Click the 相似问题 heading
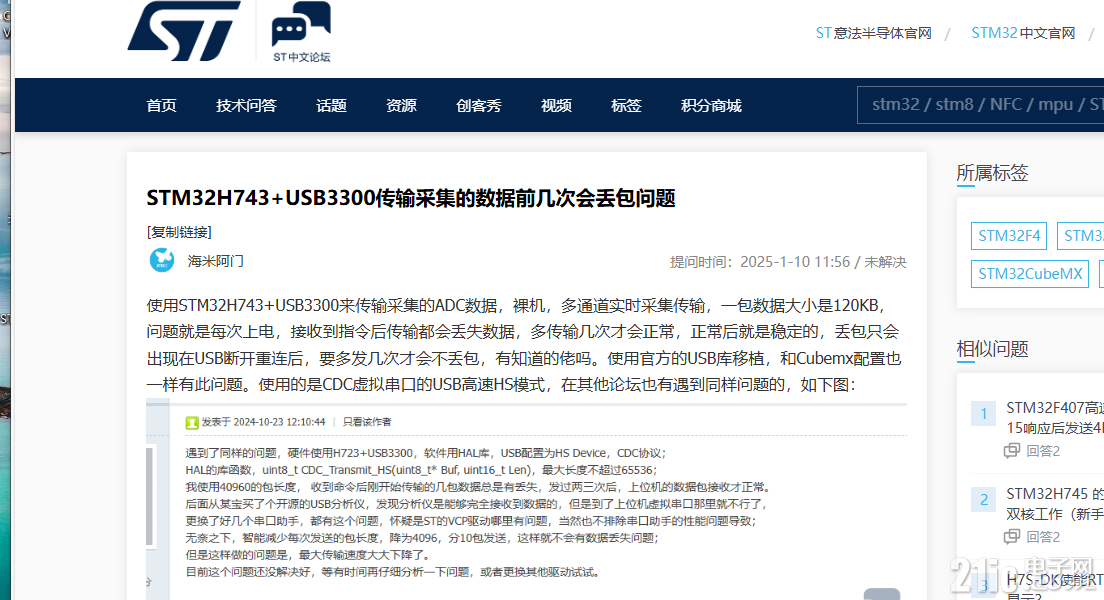The height and width of the screenshot is (600, 1104). tap(992, 349)
